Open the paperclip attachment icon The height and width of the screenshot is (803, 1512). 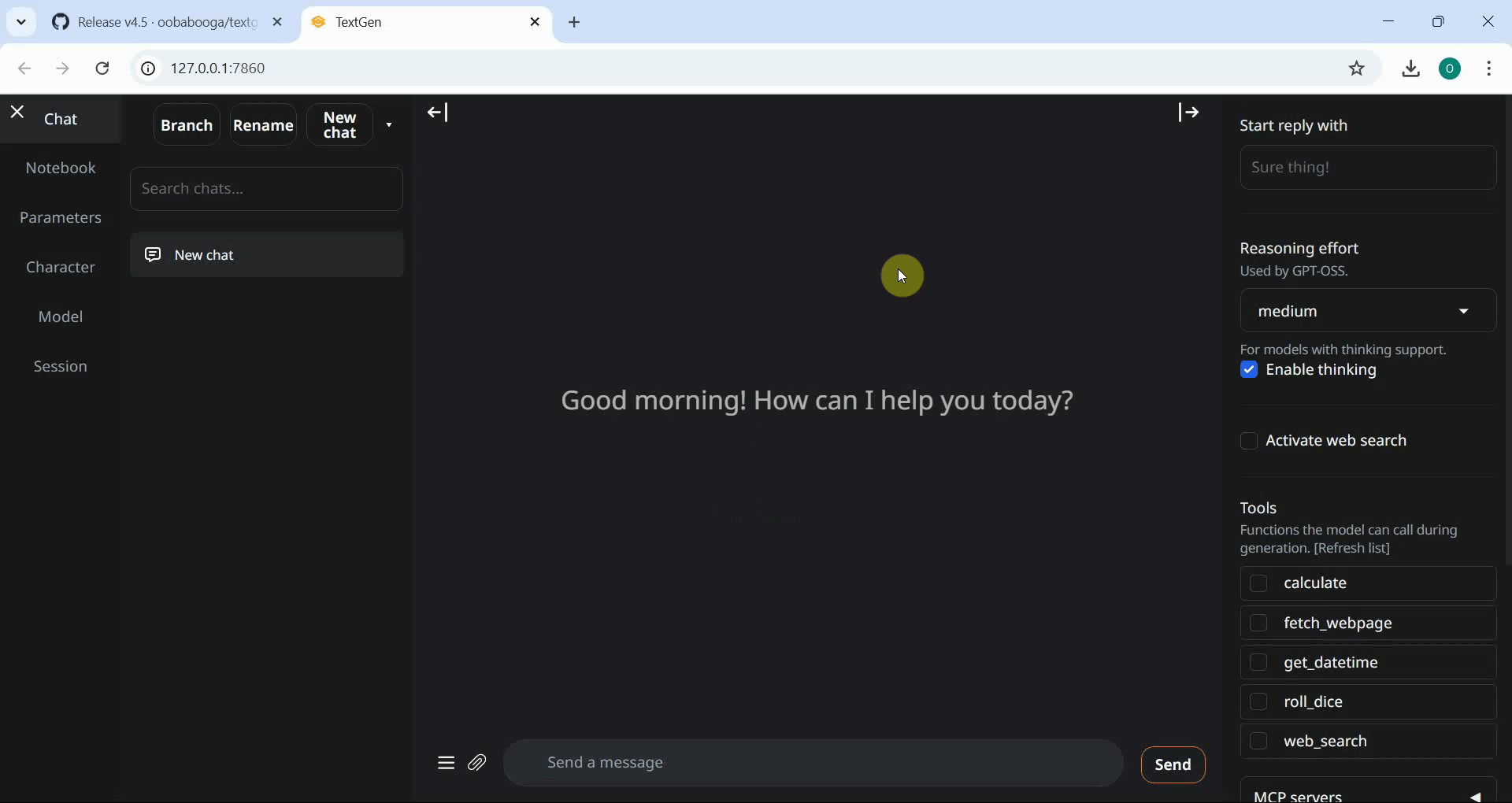tap(478, 763)
